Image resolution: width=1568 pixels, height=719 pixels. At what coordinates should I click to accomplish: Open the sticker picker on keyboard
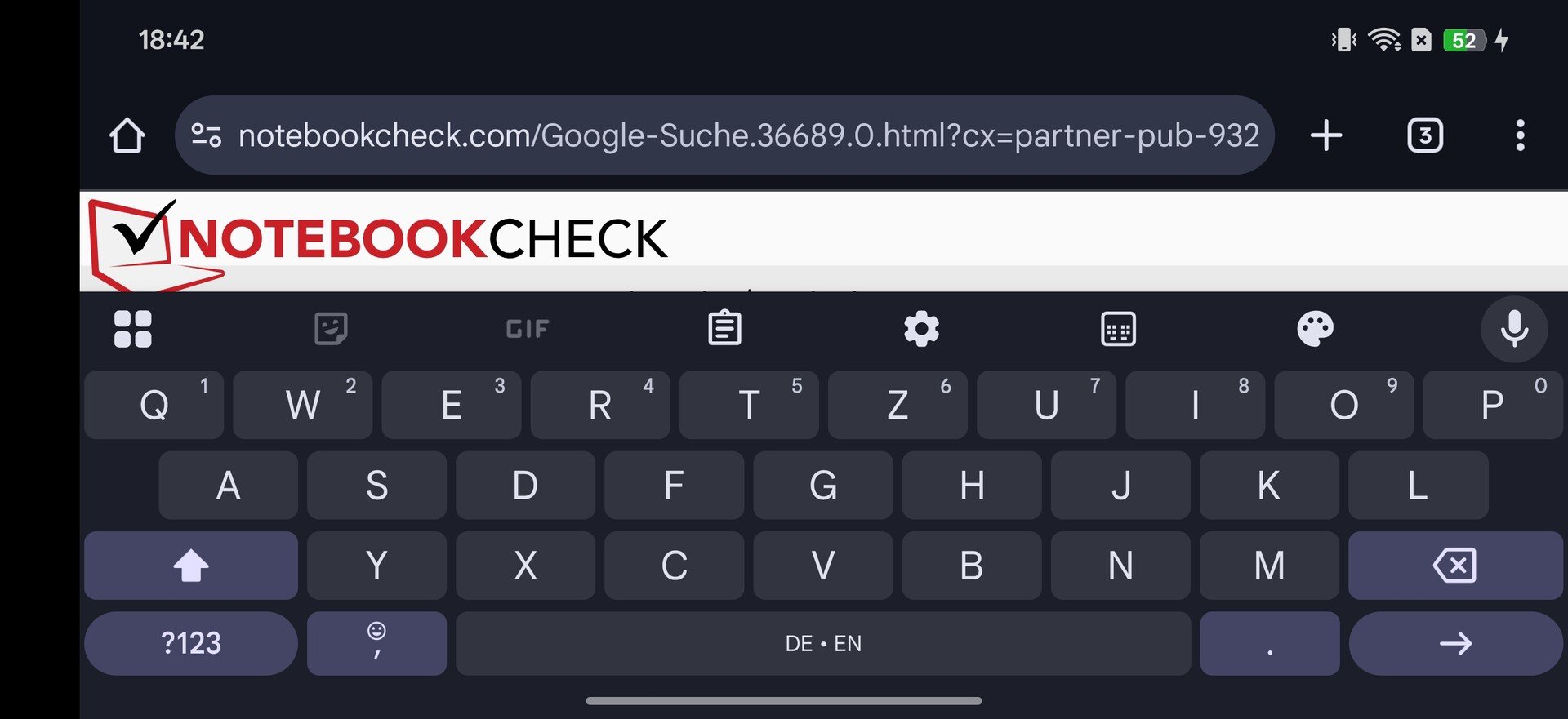331,329
